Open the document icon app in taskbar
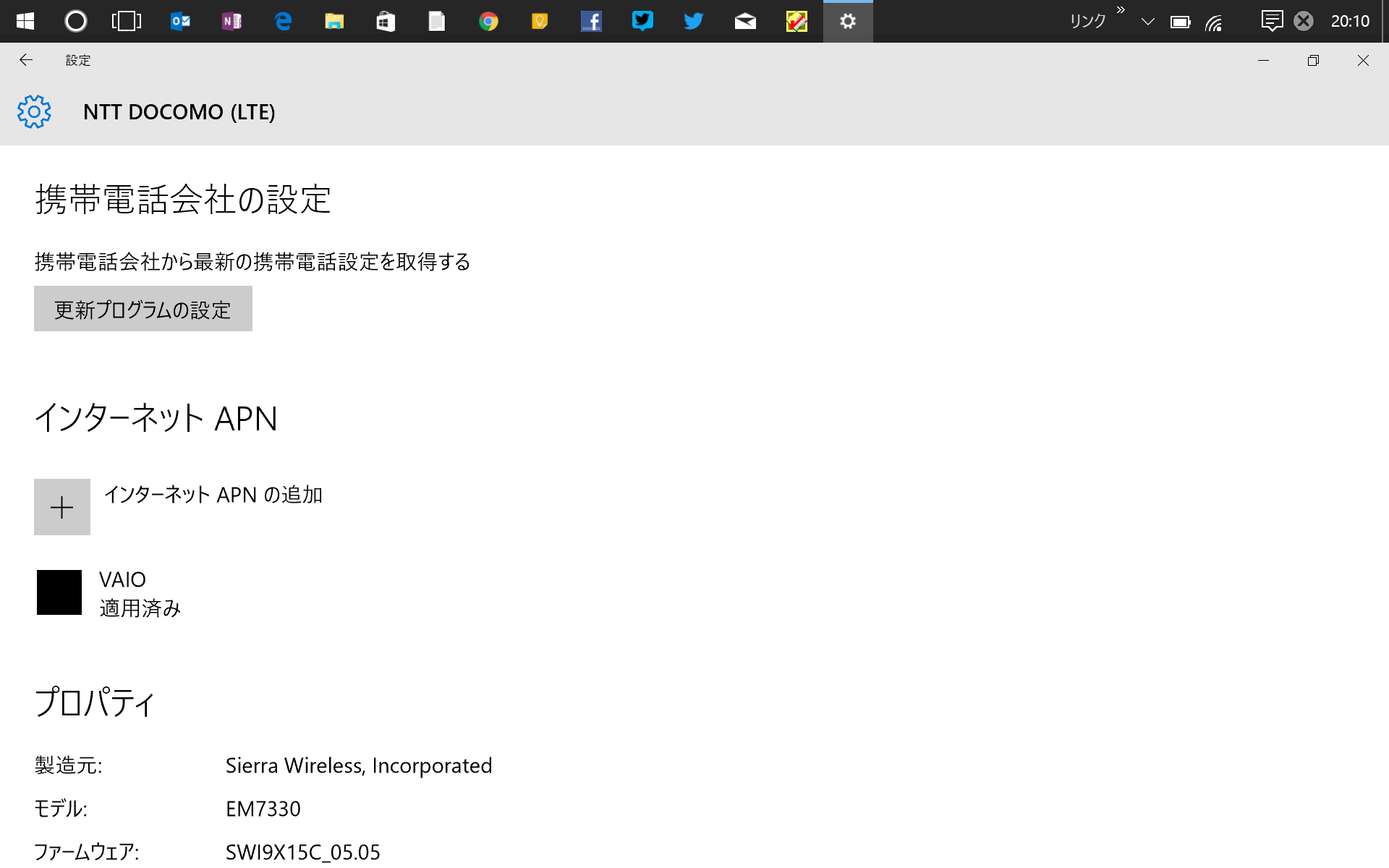This screenshot has height=868, width=1389. (437, 22)
